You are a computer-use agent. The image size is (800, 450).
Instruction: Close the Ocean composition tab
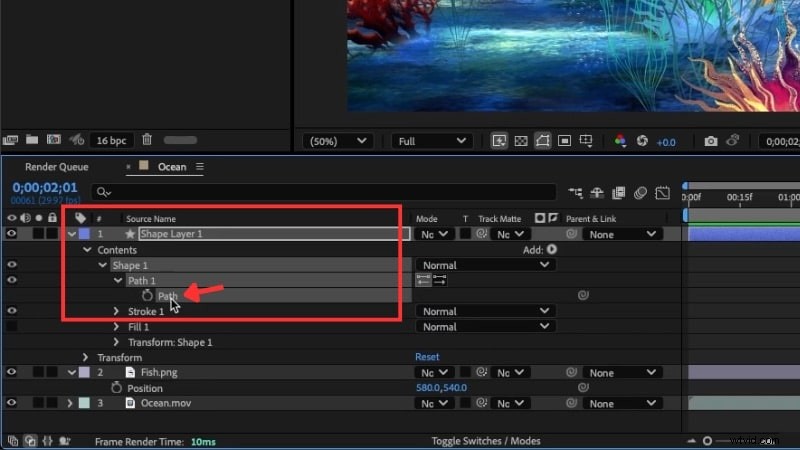(x=128, y=166)
